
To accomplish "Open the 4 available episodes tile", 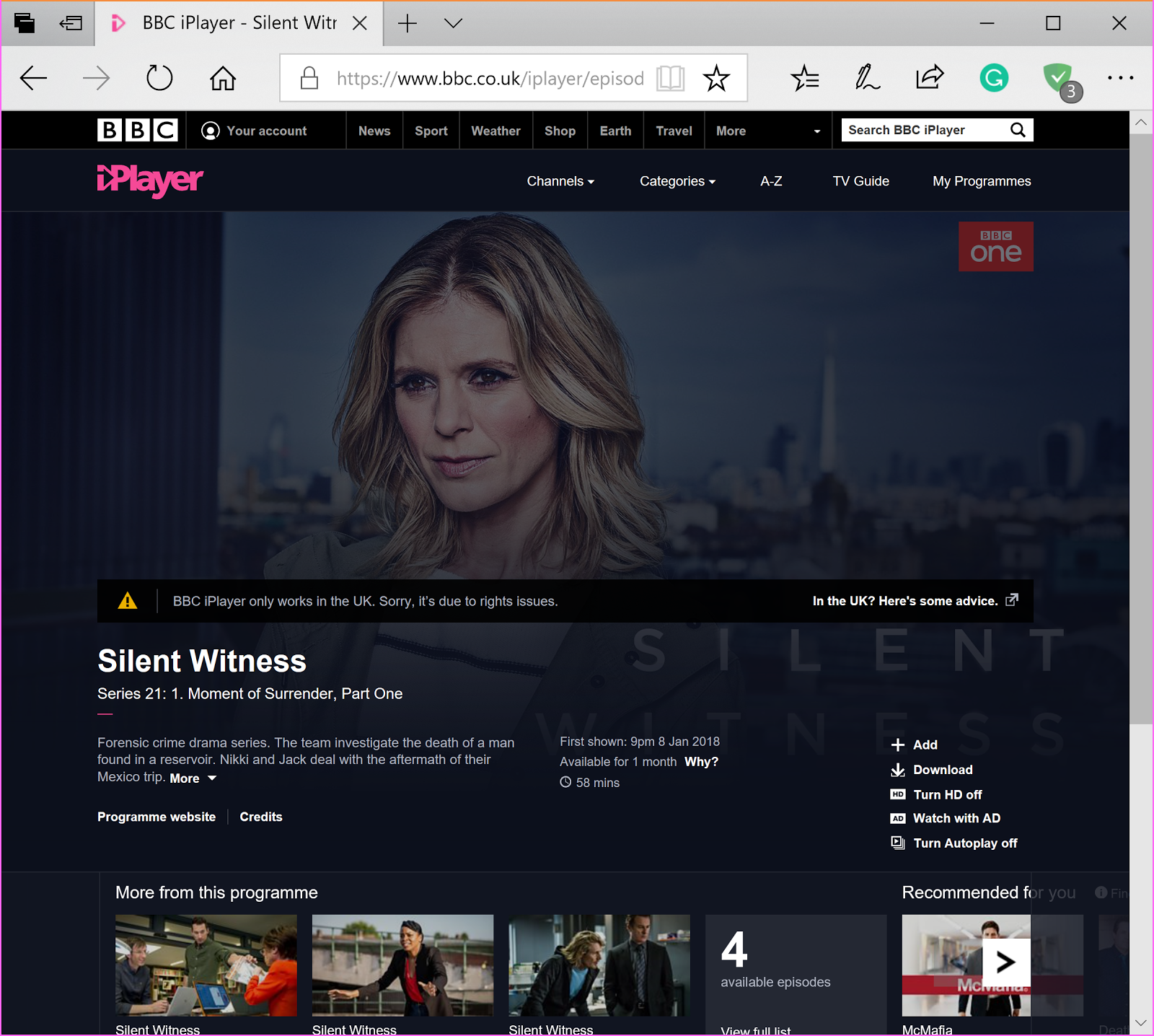I will click(x=796, y=974).
